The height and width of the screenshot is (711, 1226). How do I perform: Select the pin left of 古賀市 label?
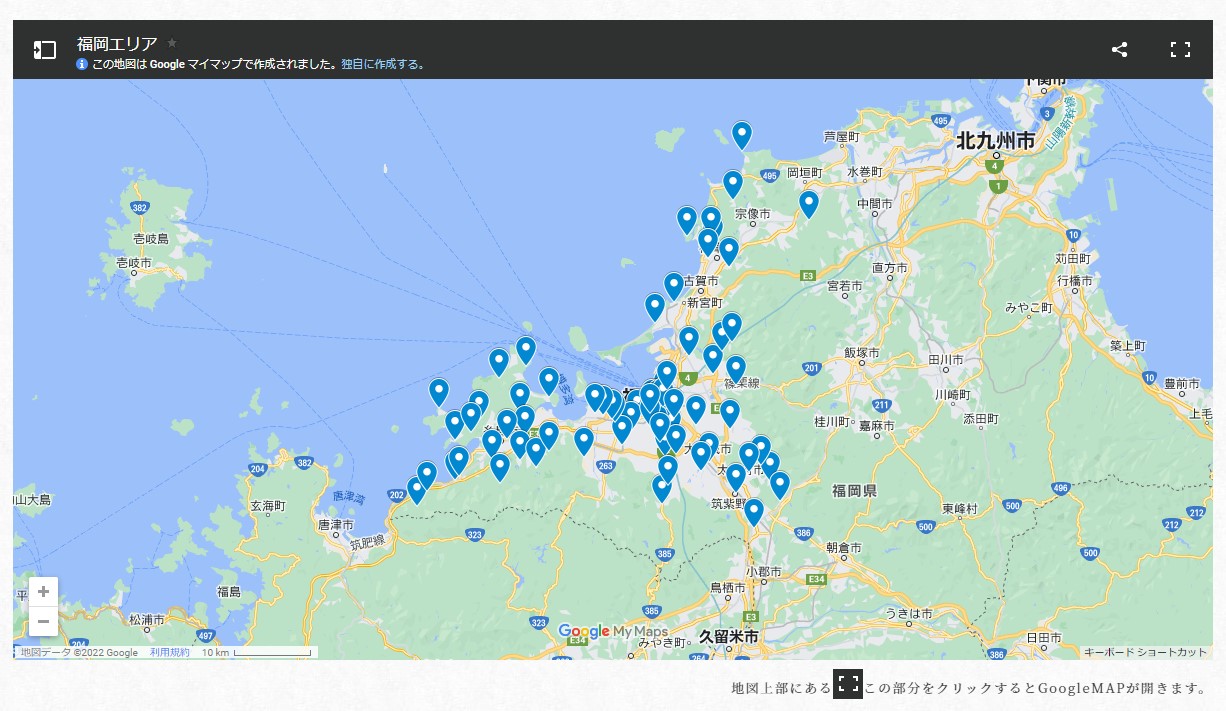(x=674, y=285)
